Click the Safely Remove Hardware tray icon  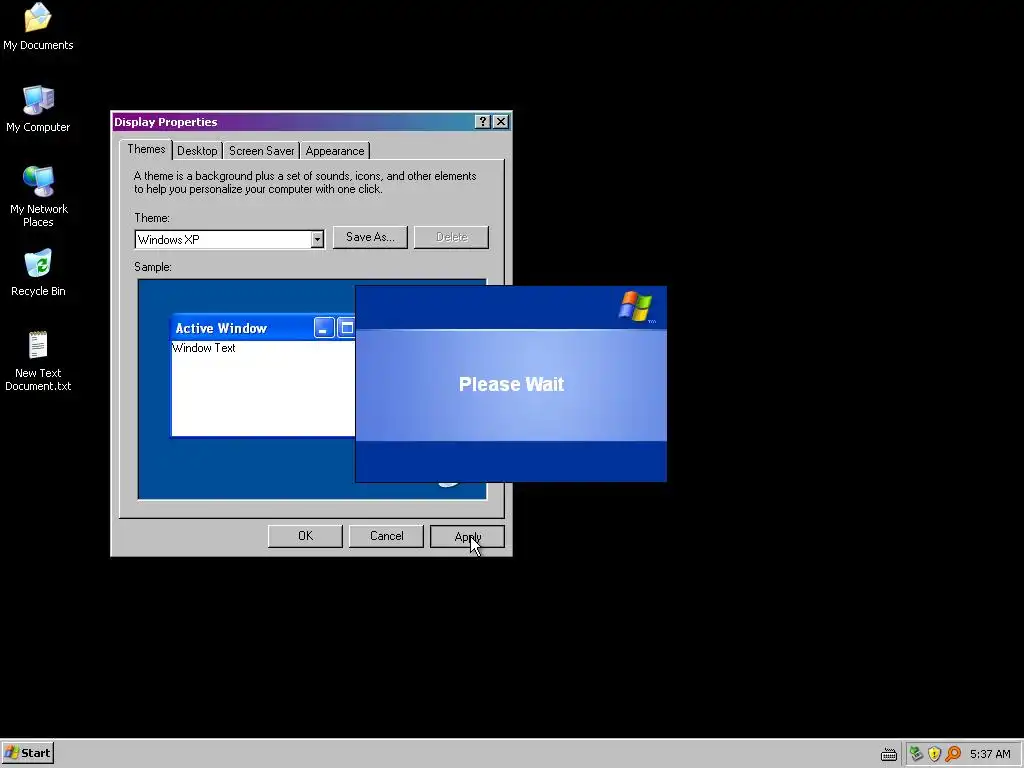[916, 754]
